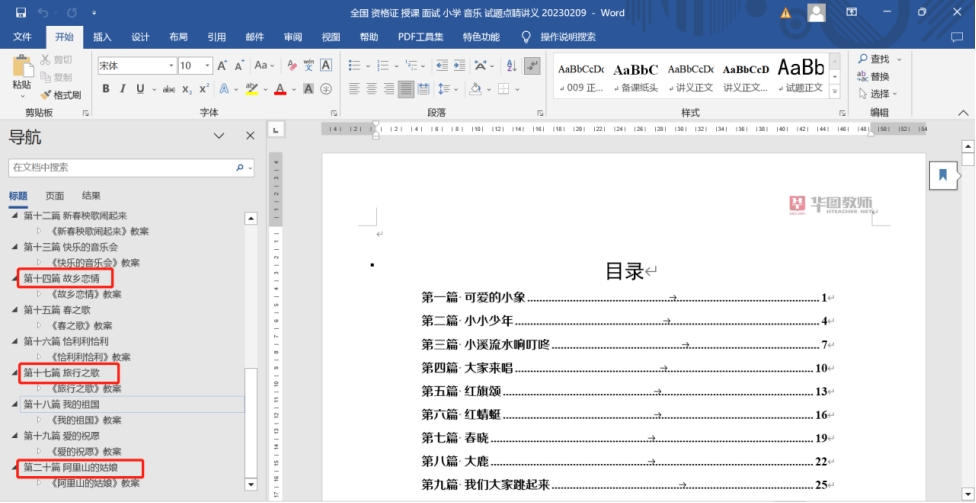Go to 第十七篇 旅行之歌 in navigation

pos(61,373)
